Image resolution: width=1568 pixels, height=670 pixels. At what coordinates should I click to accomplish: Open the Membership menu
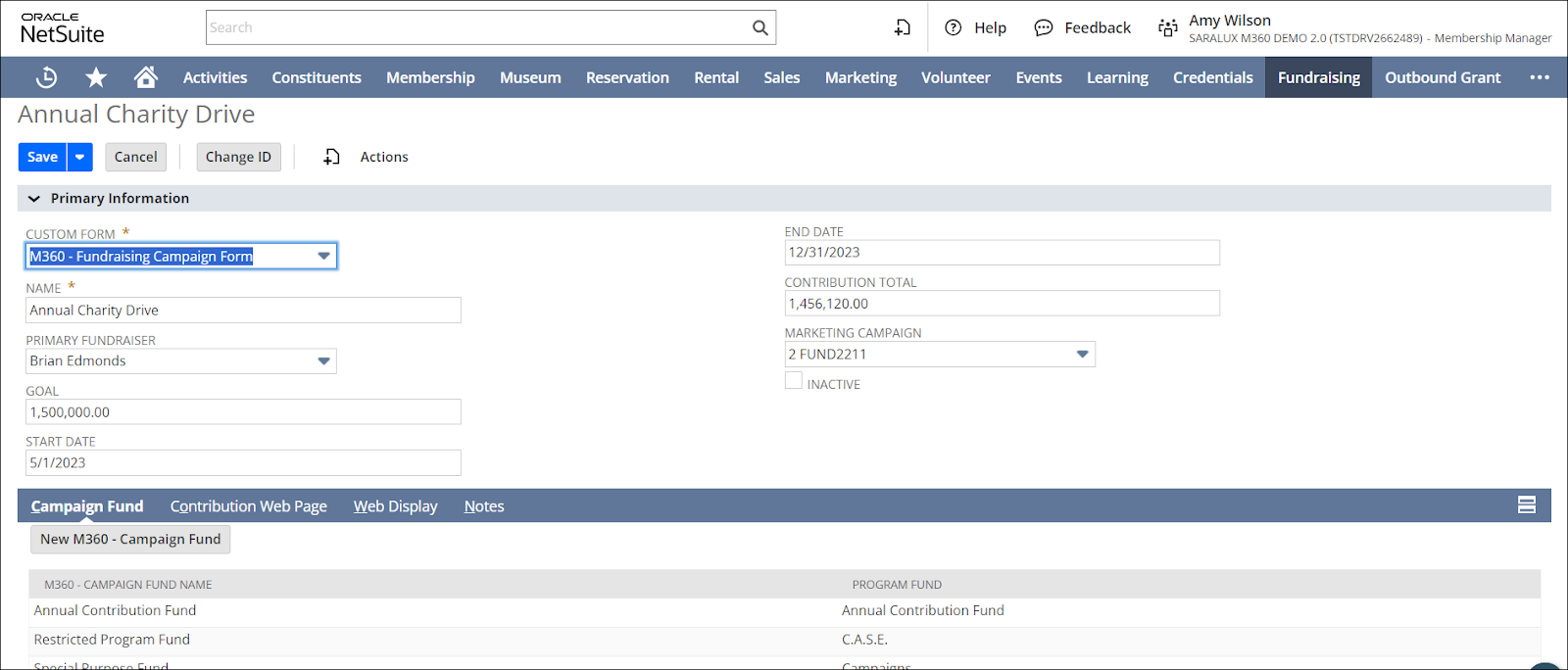coord(430,77)
